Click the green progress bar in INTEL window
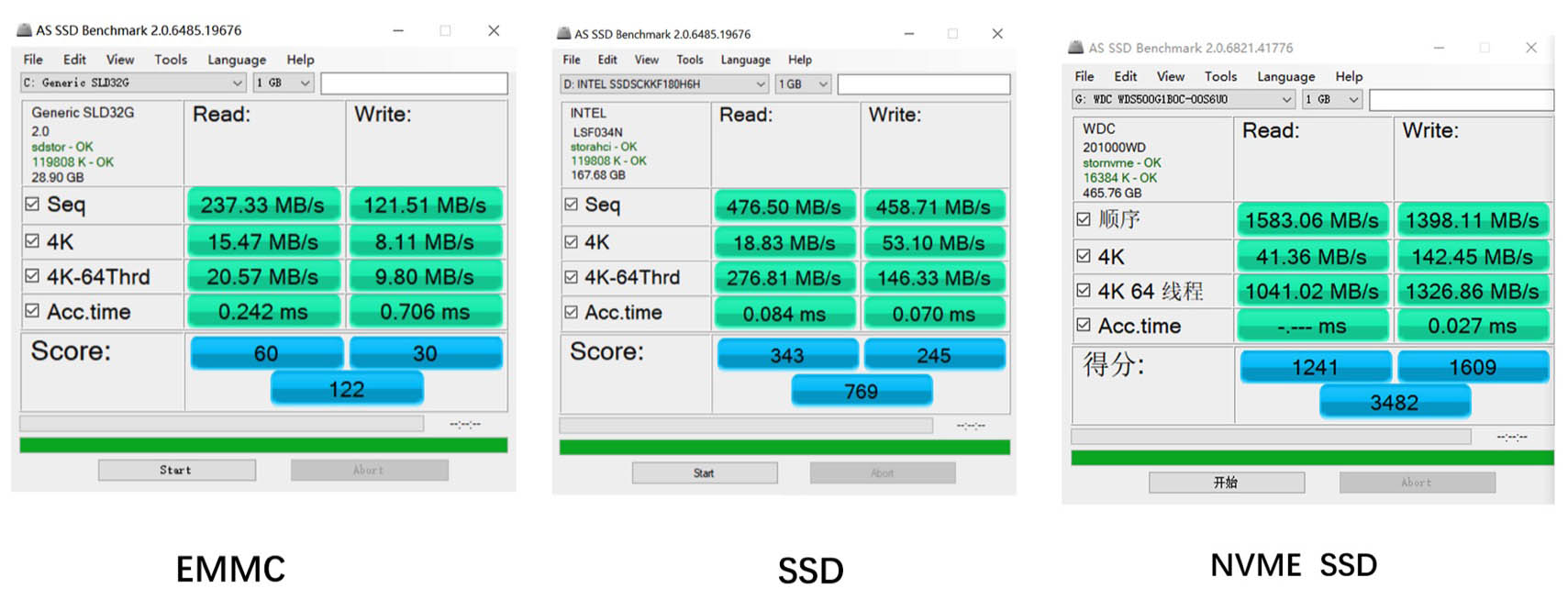1568x611 pixels. (x=784, y=448)
